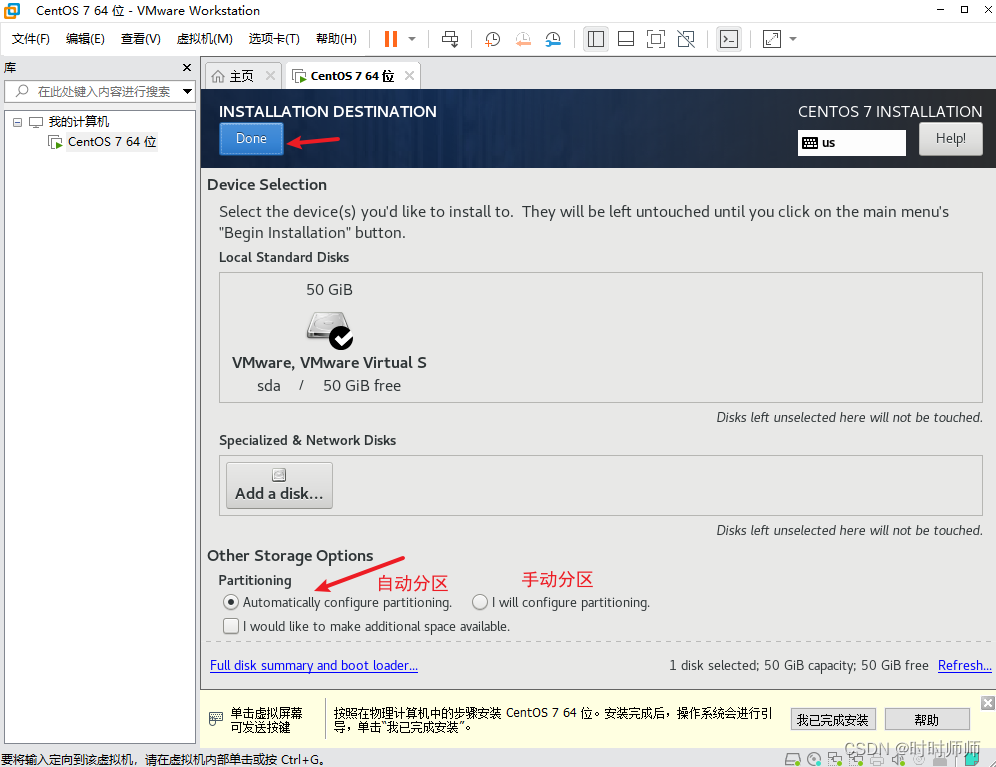Click the revert to snapshot icon

click(523, 39)
